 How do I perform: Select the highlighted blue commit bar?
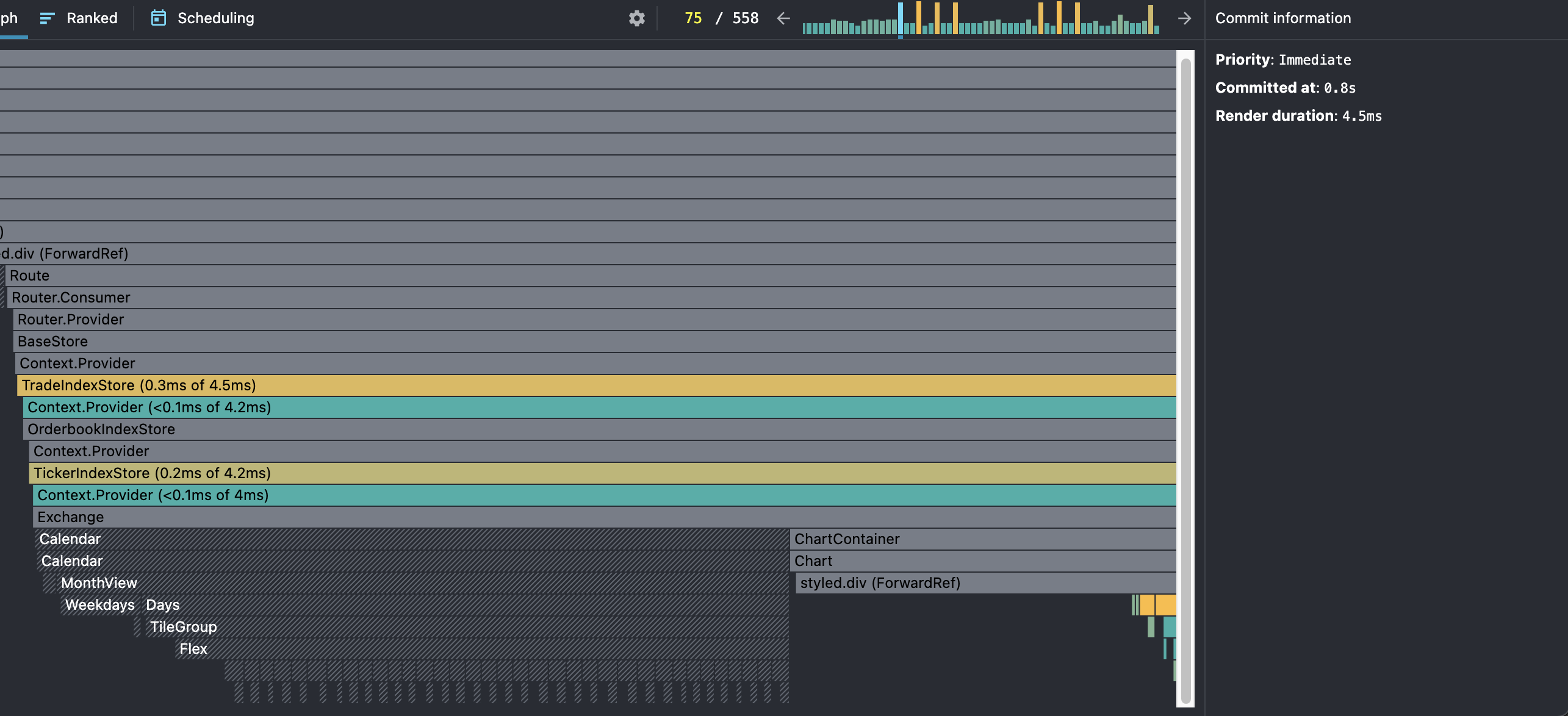901,20
